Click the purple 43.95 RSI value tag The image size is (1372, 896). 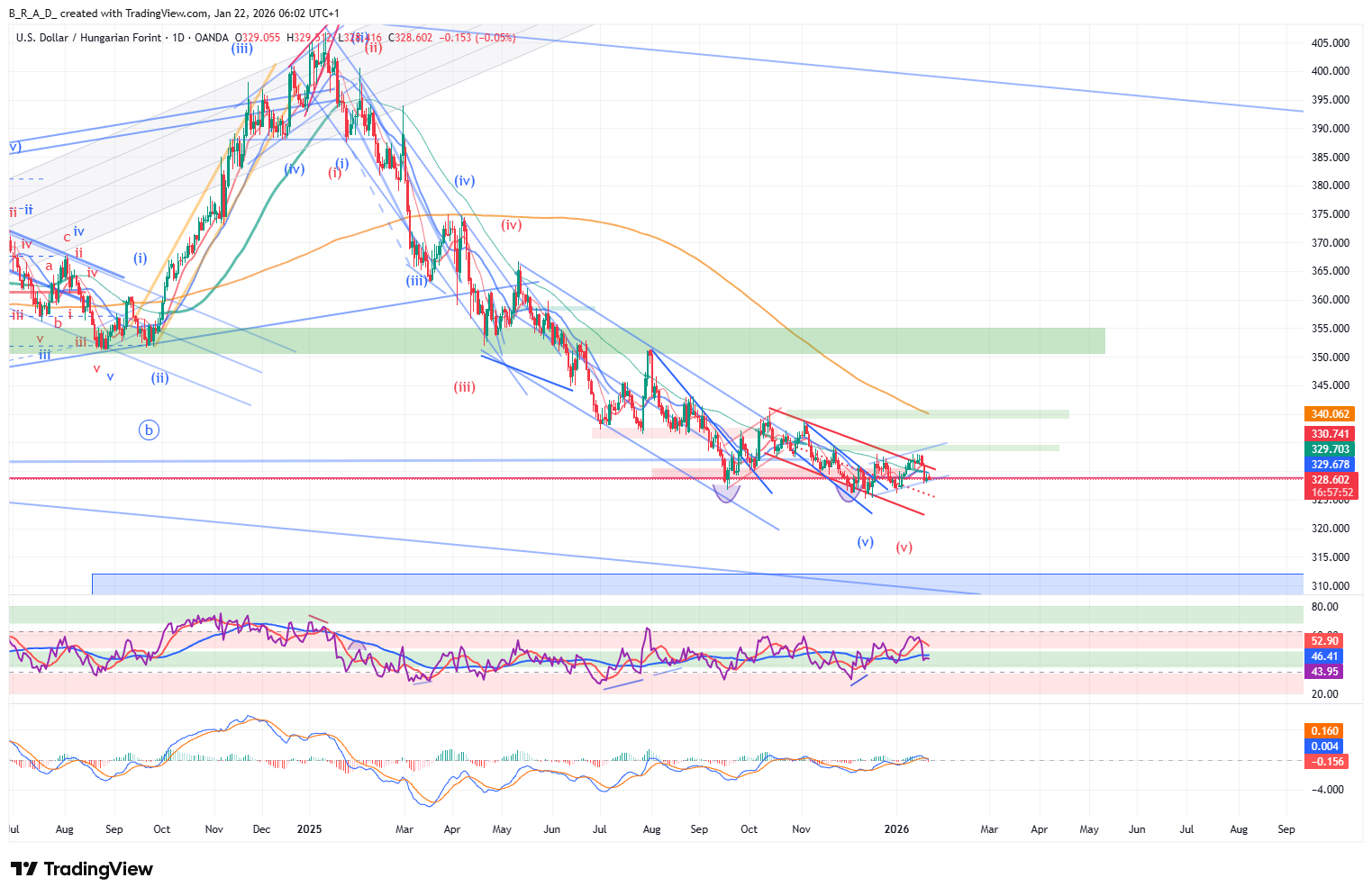tap(1324, 672)
